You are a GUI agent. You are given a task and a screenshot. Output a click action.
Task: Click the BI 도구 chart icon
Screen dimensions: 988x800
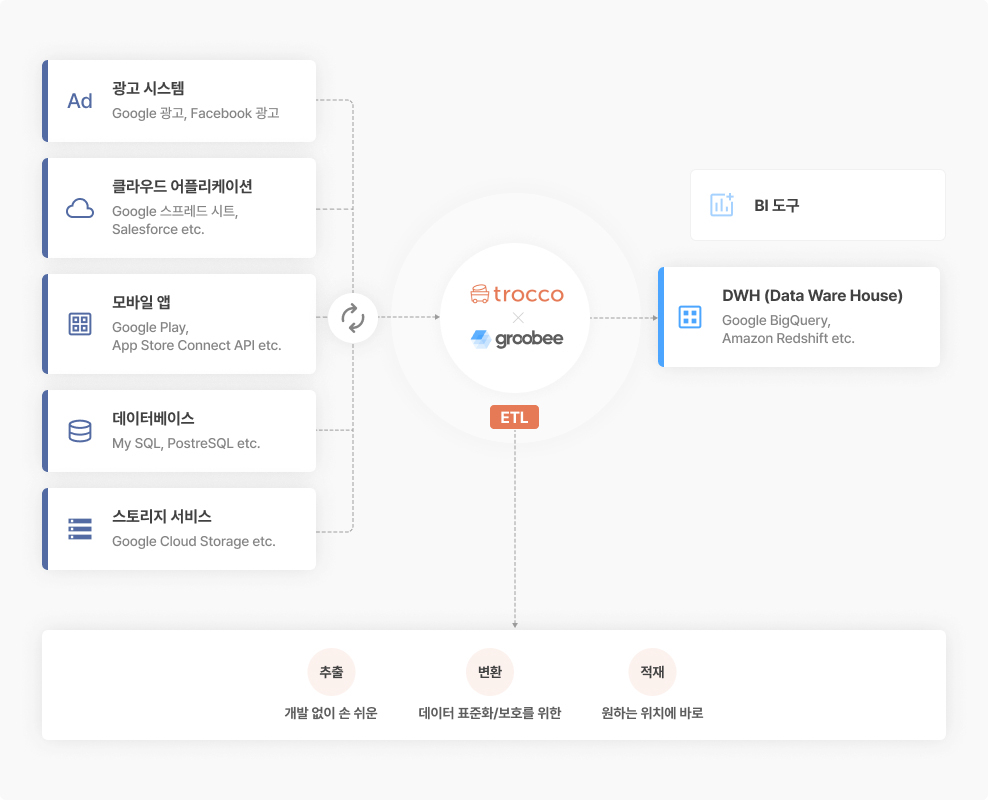pos(722,205)
